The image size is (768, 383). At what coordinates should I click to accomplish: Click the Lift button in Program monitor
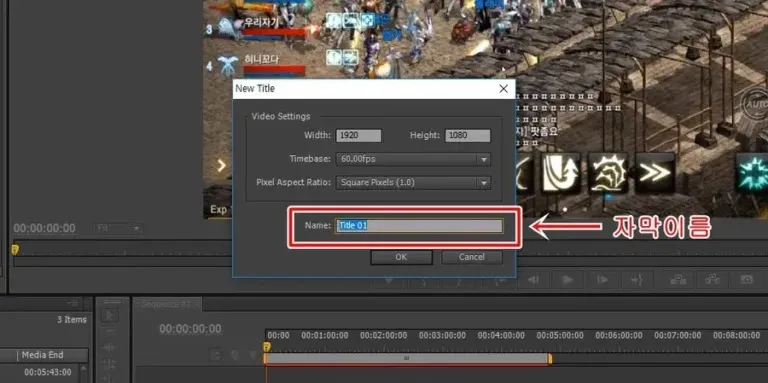[678, 280]
